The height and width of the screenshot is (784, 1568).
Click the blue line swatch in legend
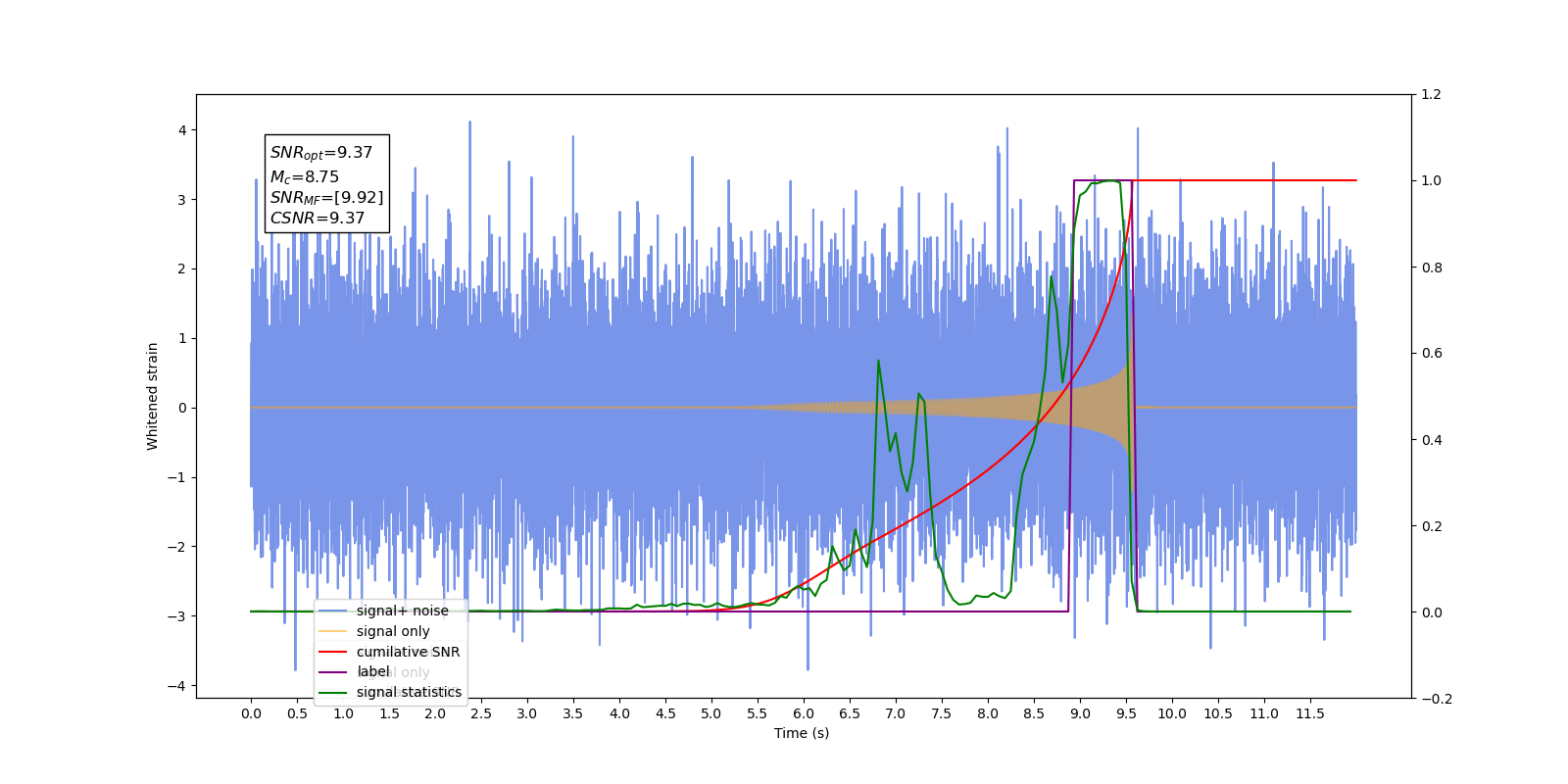pyautogui.click(x=333, y=611)
